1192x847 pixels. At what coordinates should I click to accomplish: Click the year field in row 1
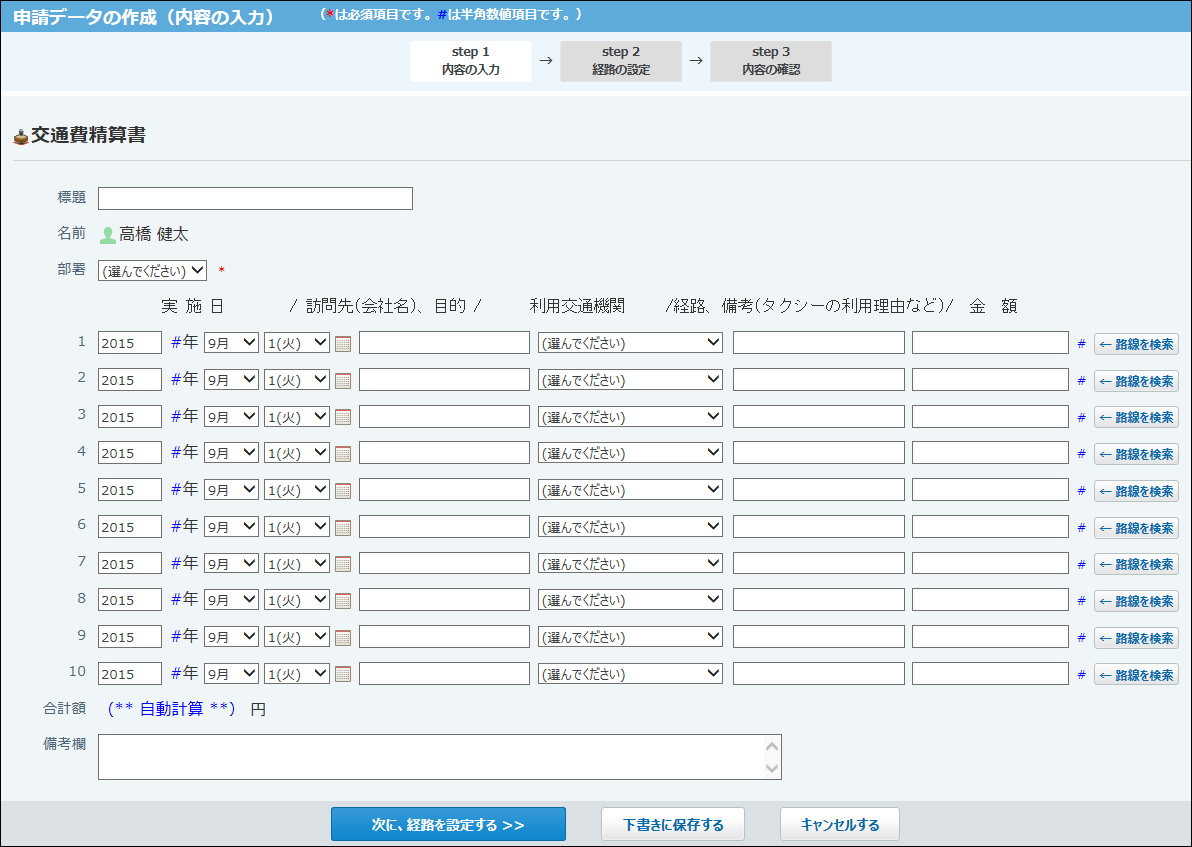tap(130, 343)
